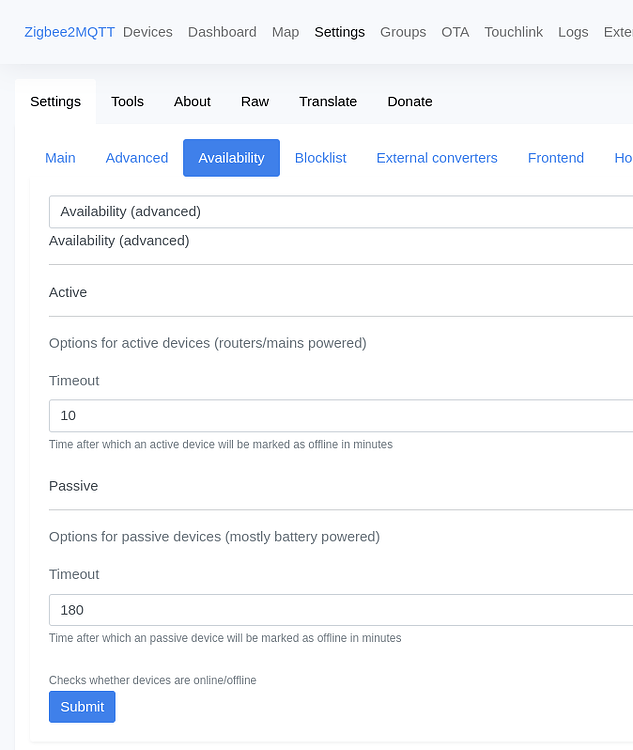Go to the Dashboard page
The image size is (633, 750).
[222, 32]
